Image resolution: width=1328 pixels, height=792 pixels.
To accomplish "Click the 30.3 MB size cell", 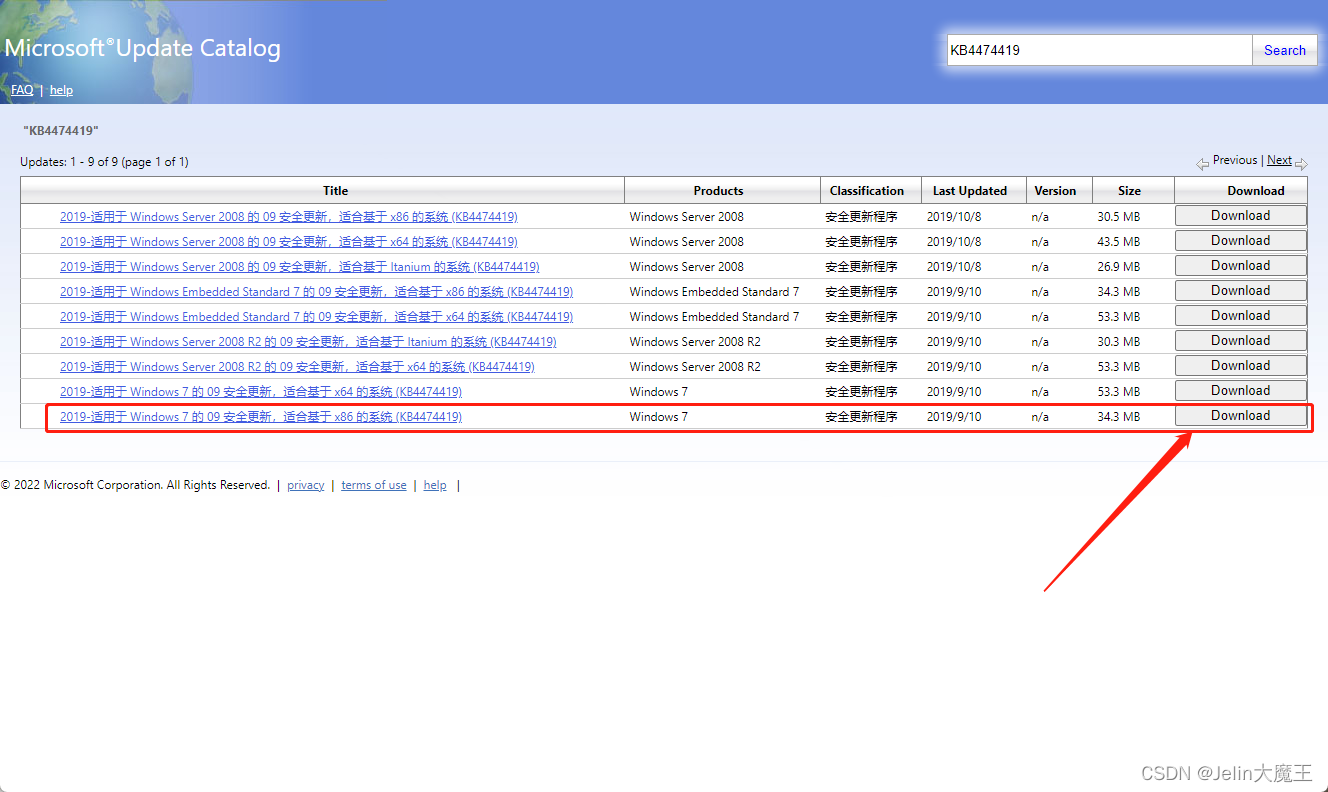I will [1118, 342].
